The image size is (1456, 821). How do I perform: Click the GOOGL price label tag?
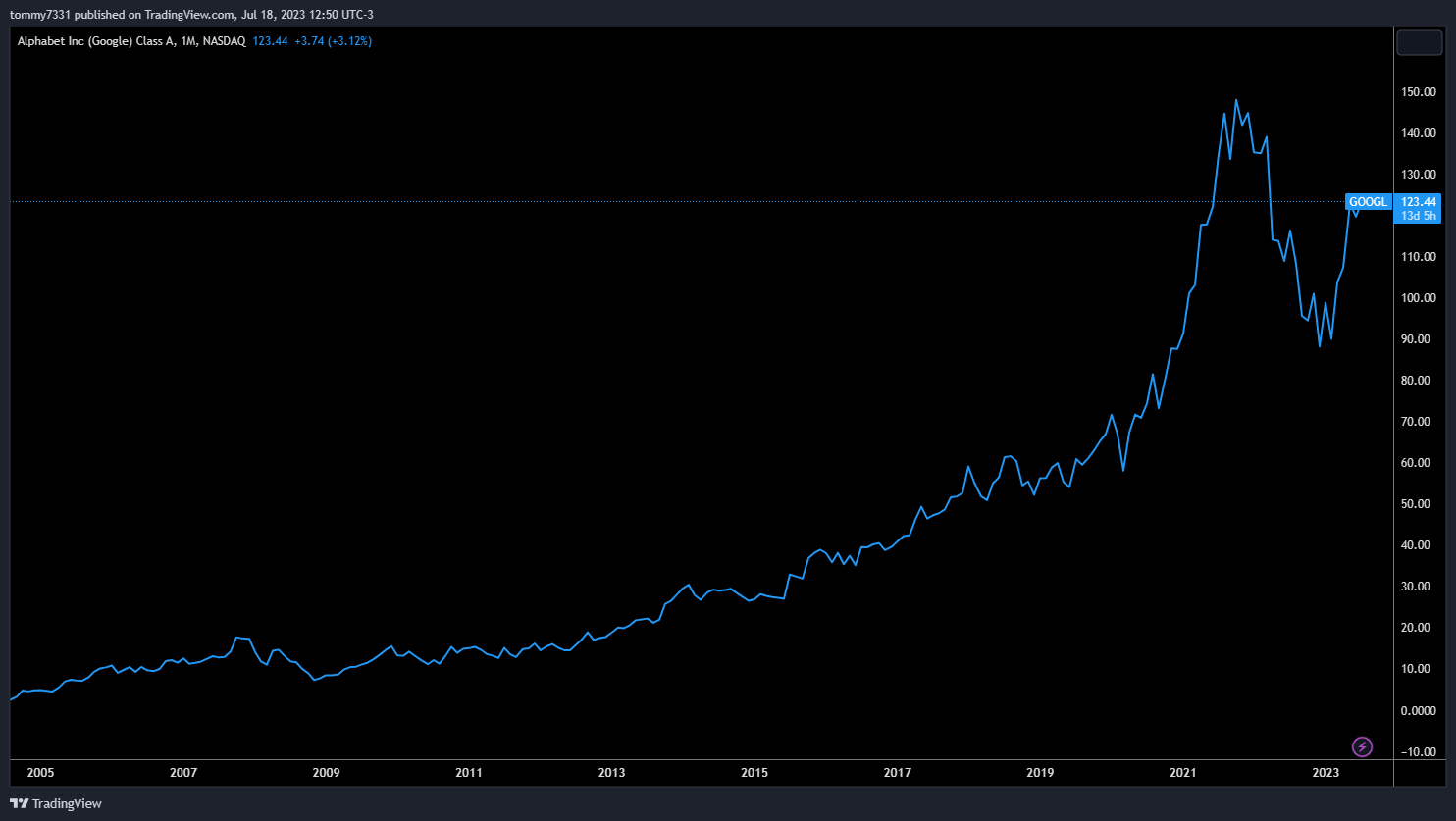click(x=1368, y=202)
